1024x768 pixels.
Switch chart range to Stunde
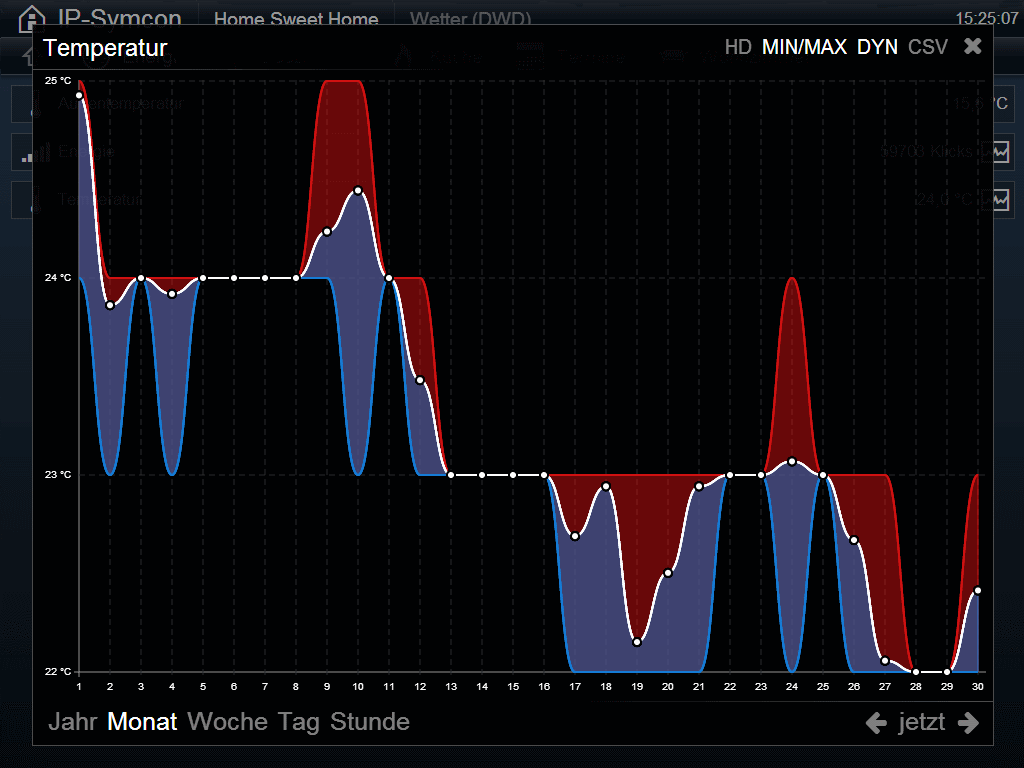coord(370,722)
